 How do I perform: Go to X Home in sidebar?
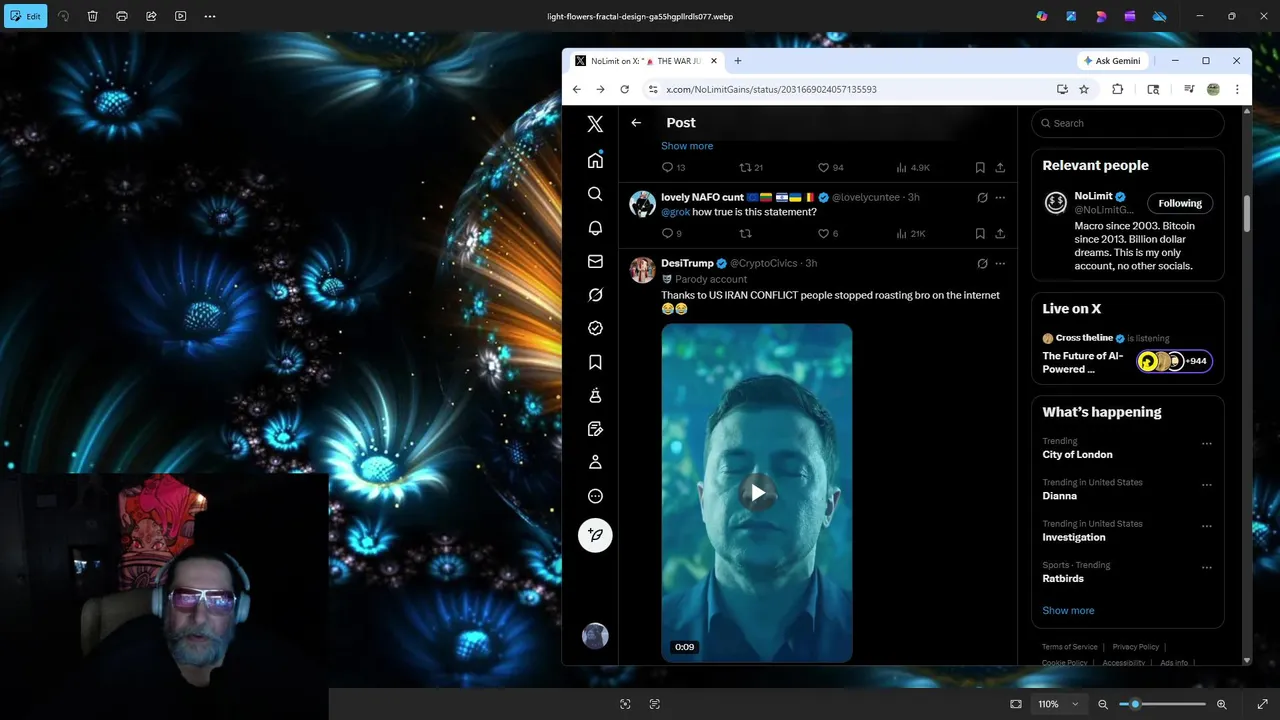(595, 160)
